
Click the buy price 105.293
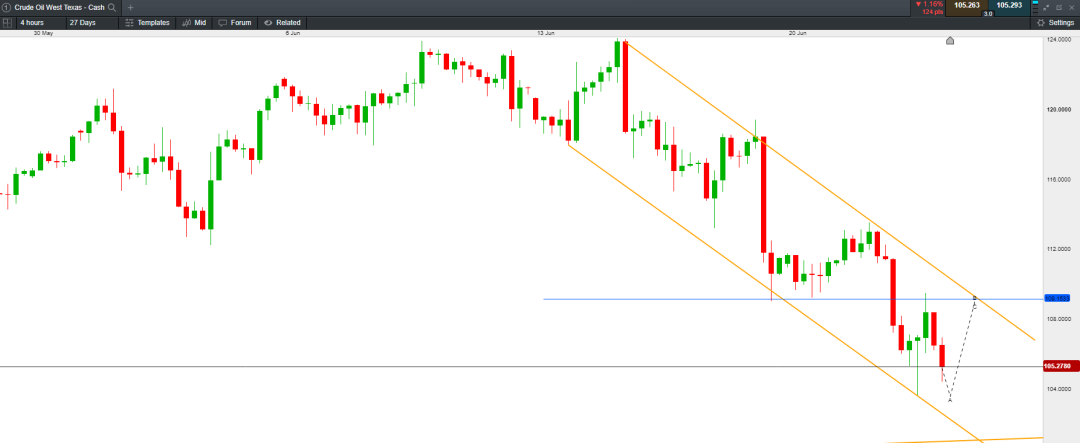(x=1011, y=6)
